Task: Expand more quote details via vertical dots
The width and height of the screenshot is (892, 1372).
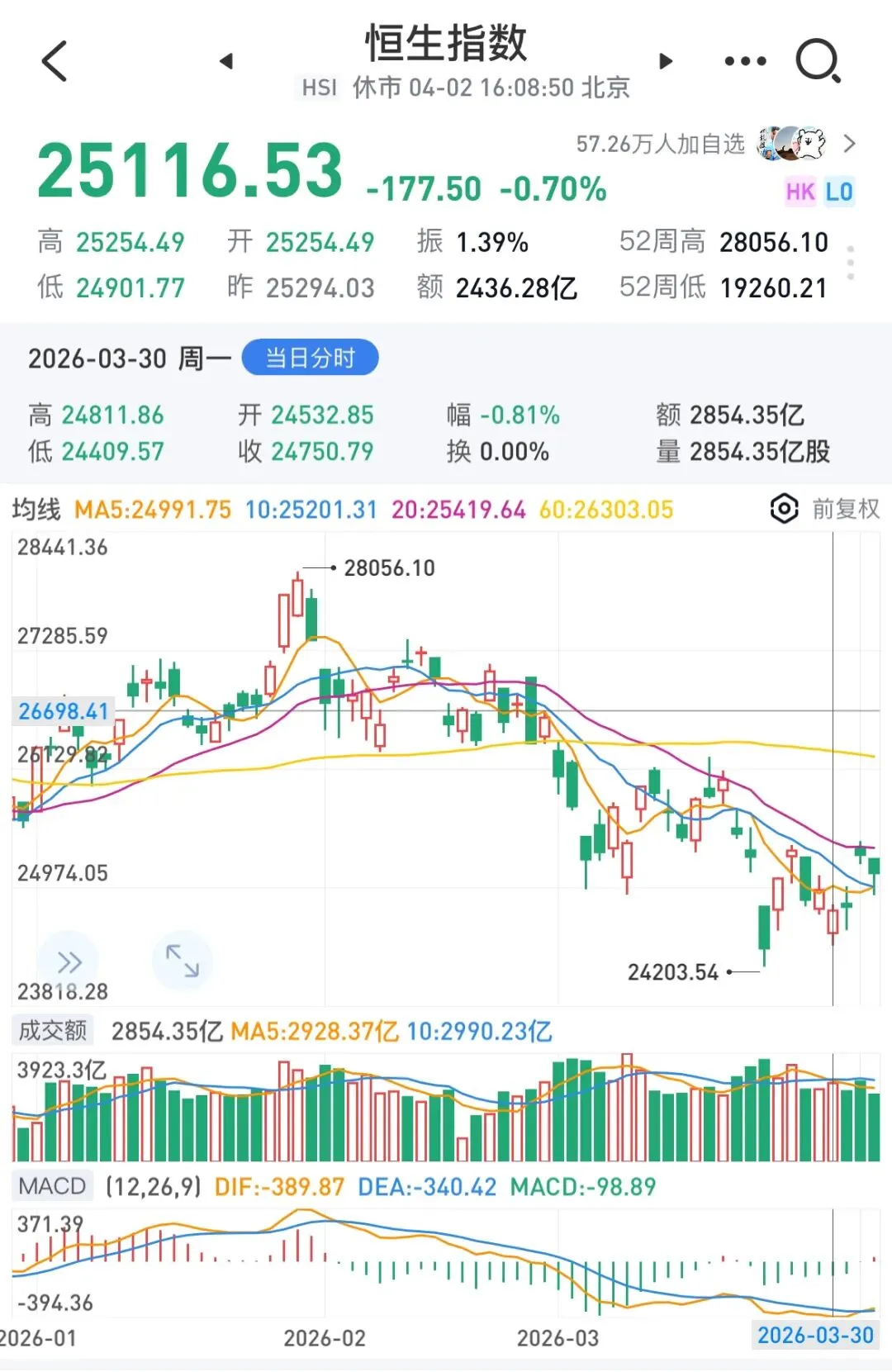Action: [x=851, y=263]
